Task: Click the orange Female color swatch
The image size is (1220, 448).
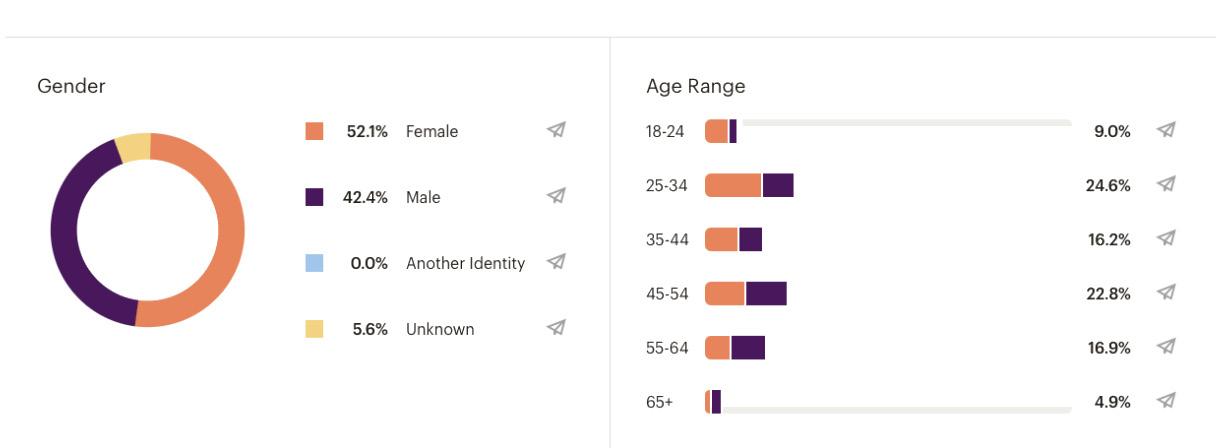Action: pos(314,131)
